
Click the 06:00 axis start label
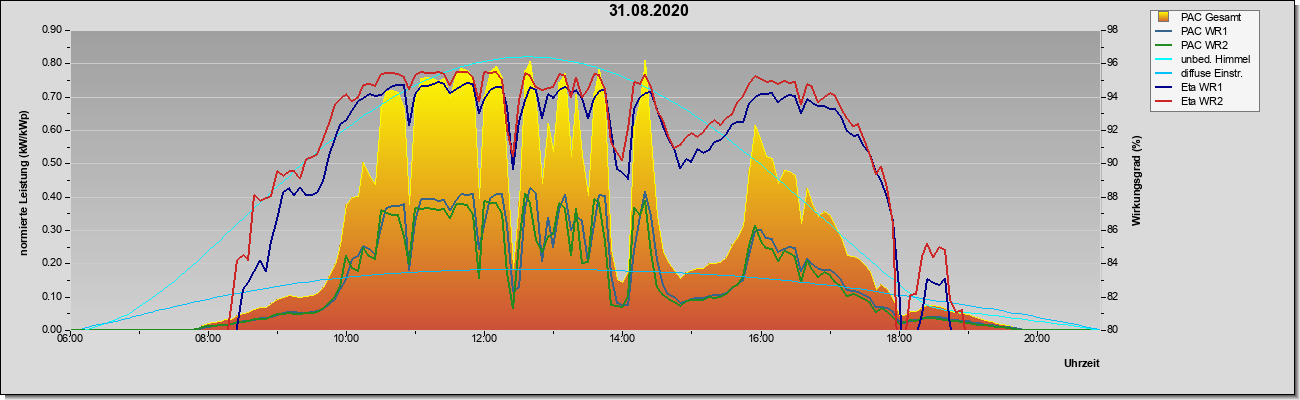pos(70,337)
